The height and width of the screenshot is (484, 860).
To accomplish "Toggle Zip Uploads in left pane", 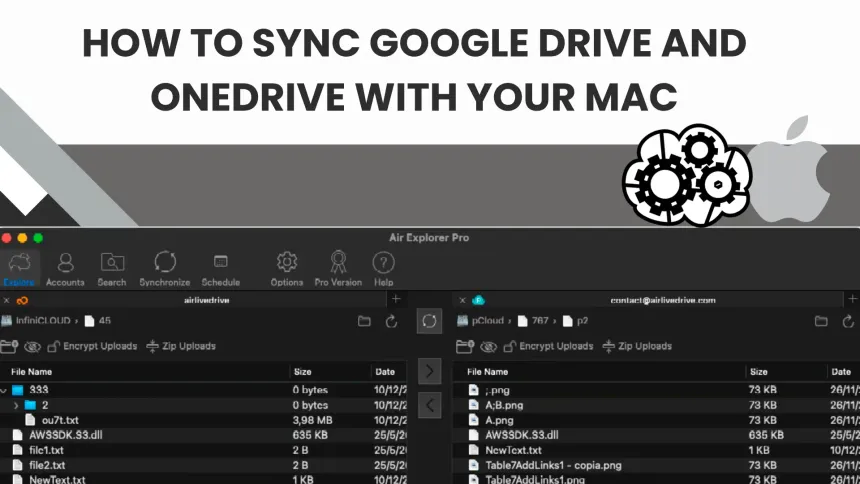I will pyautogui.click(x=181, y=346).
